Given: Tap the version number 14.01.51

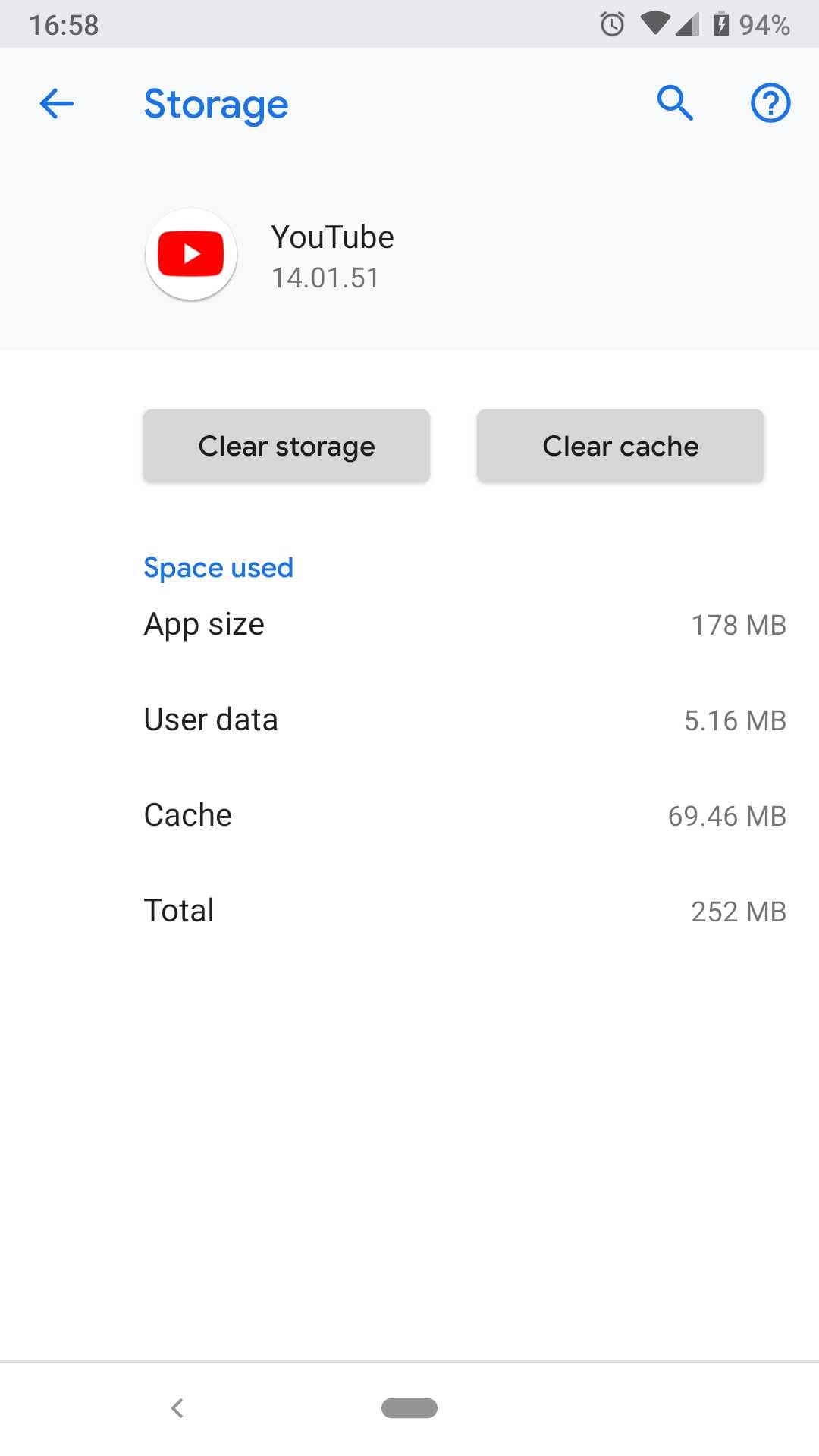Looking at the screenshot, I should coord(325,278).
